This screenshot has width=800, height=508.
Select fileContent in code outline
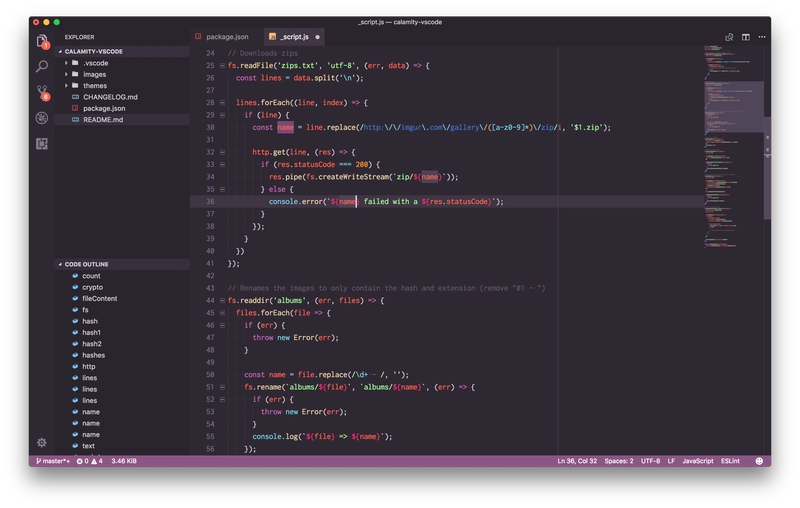click(x=122, y=298)
